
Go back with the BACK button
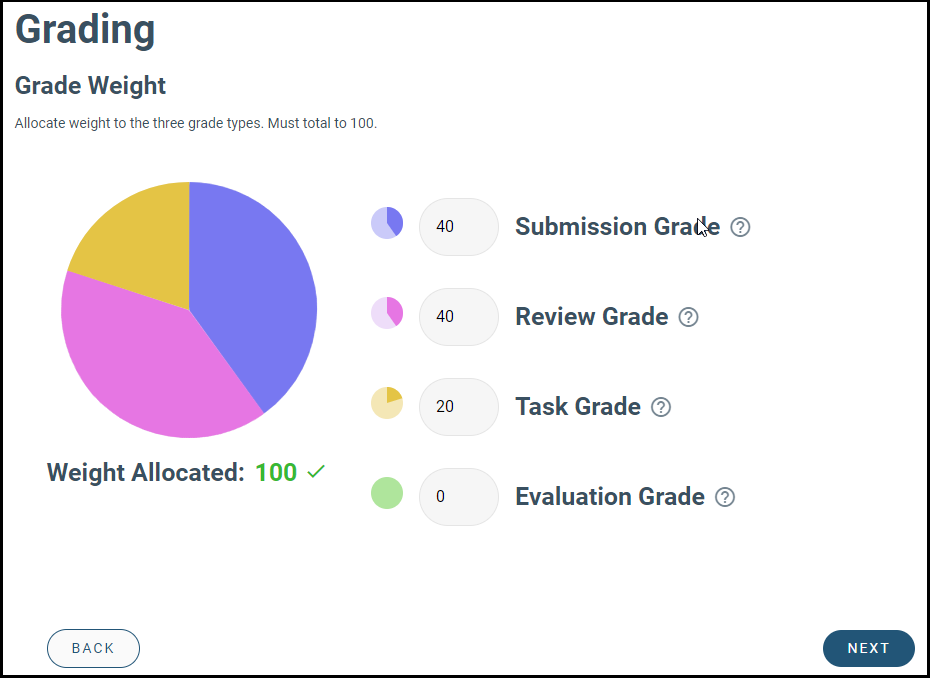(93, 648)
